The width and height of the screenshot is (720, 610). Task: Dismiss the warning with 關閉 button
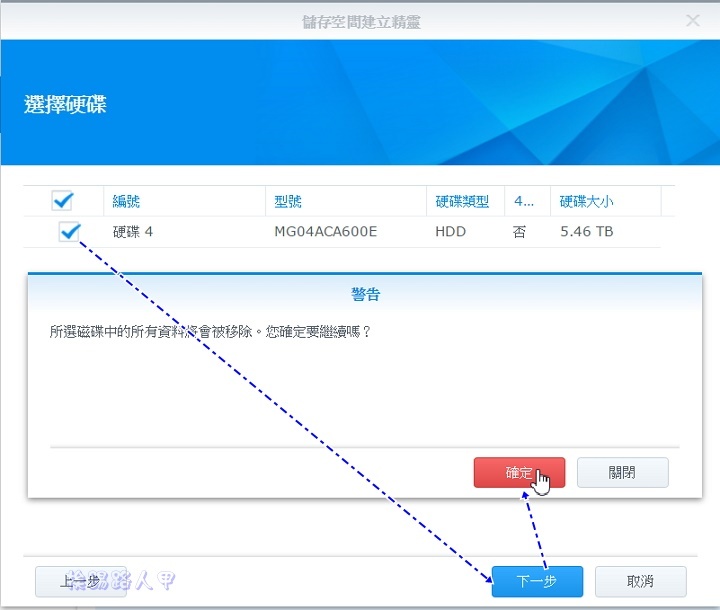point(623,472)
